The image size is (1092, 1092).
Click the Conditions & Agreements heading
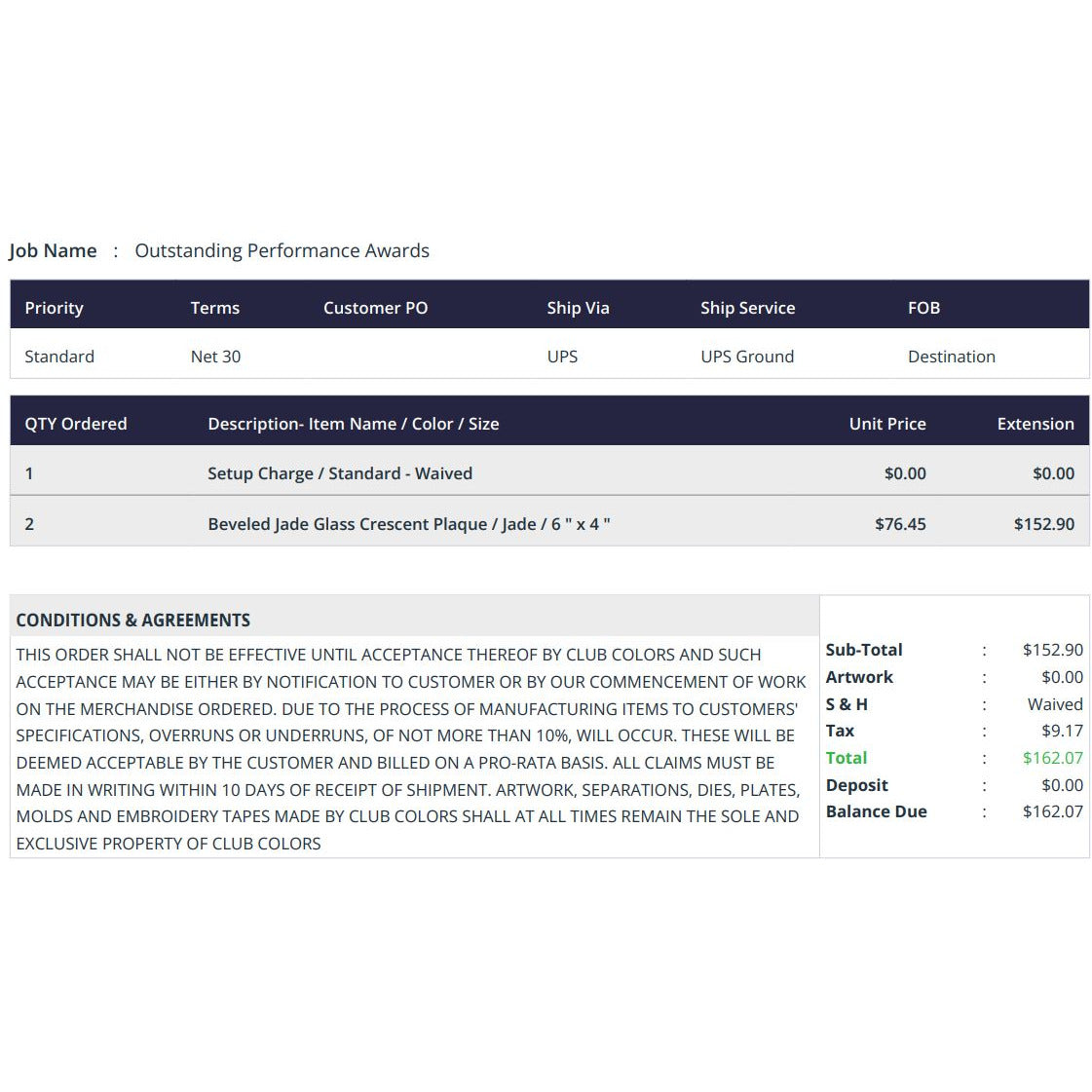(x=133, y=621)
